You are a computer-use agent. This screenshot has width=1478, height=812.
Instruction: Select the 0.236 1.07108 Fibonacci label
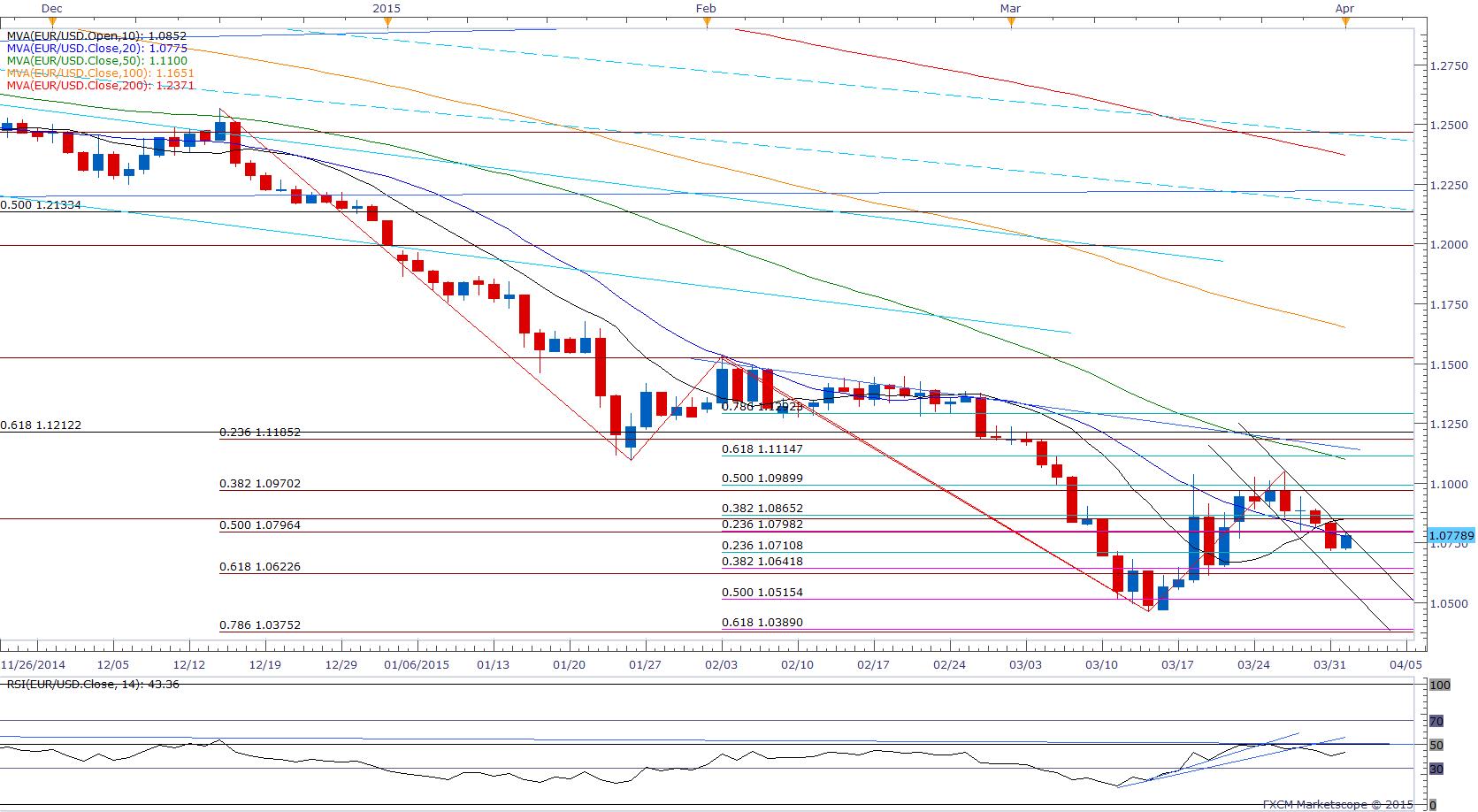(x=762, y=547)
